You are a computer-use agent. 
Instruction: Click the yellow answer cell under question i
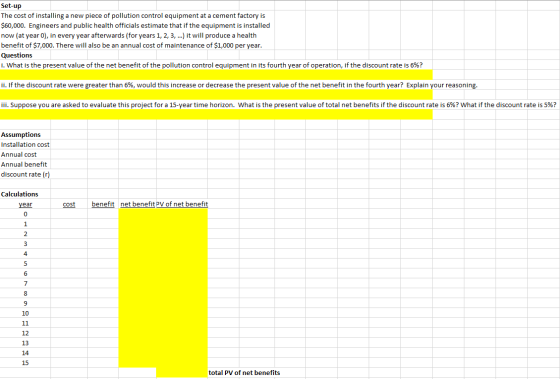tap(216, 75)
